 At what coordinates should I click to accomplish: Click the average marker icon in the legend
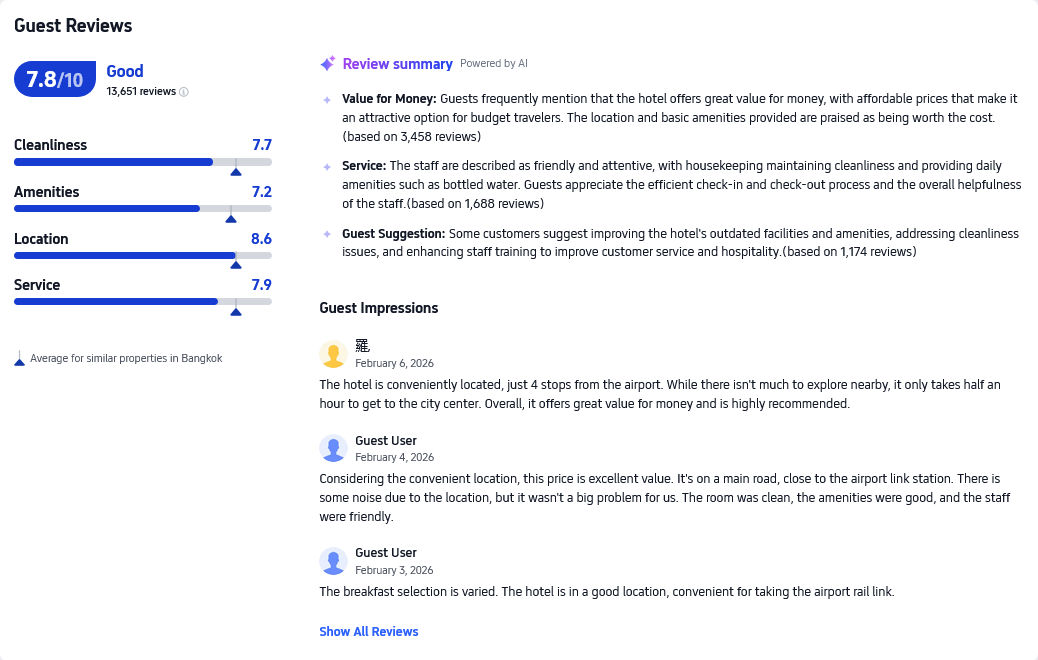click(19, 359)
